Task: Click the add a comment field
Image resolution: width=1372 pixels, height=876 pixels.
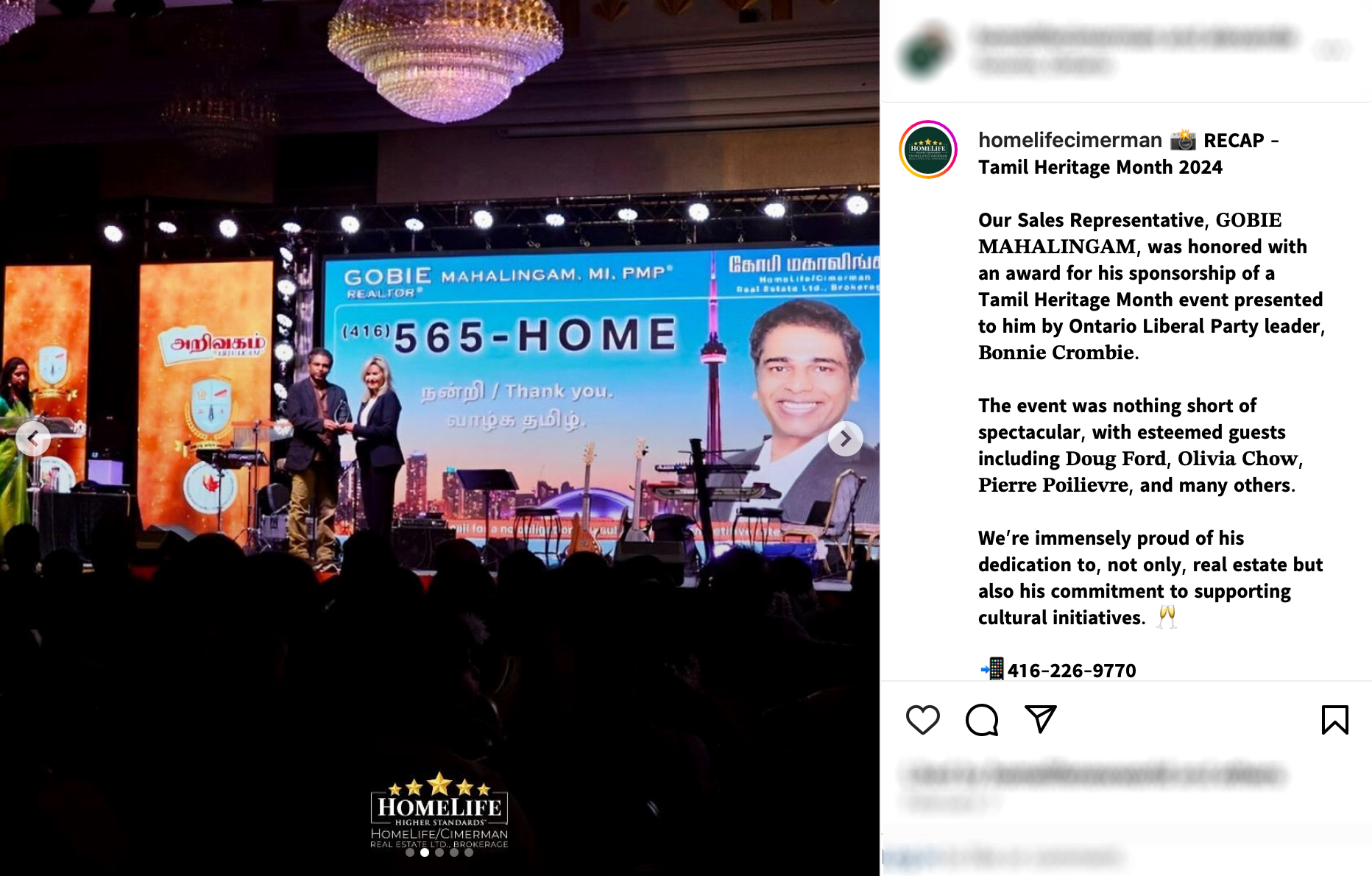Action: (1005, 858)
